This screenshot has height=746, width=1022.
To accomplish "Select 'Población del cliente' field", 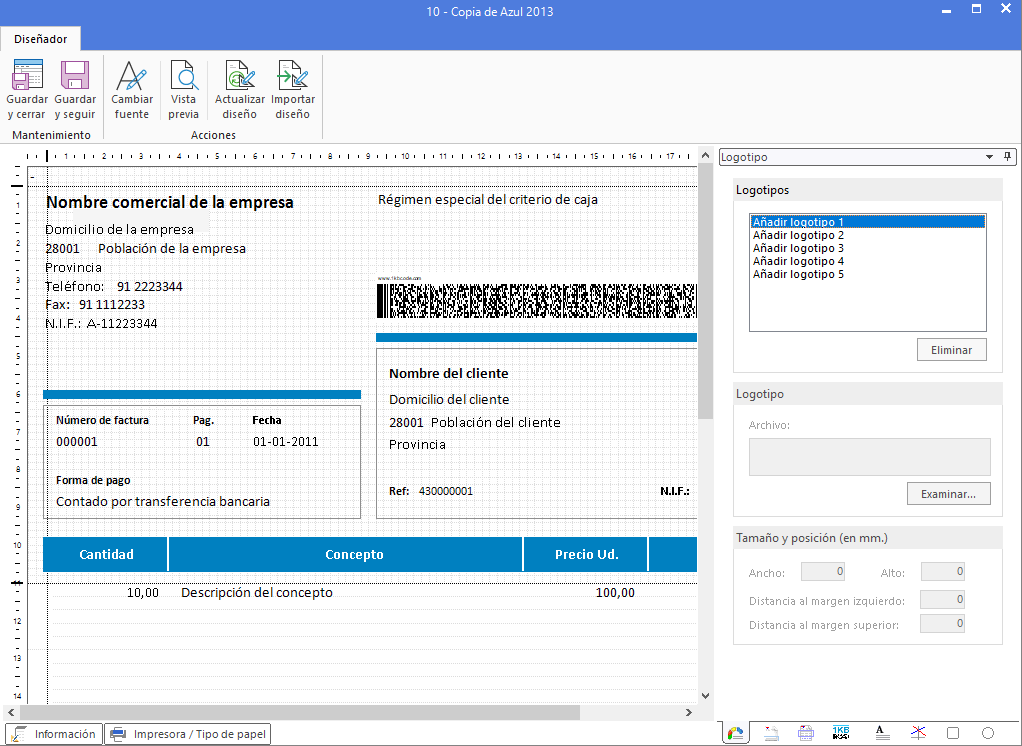I will [495, 422].
